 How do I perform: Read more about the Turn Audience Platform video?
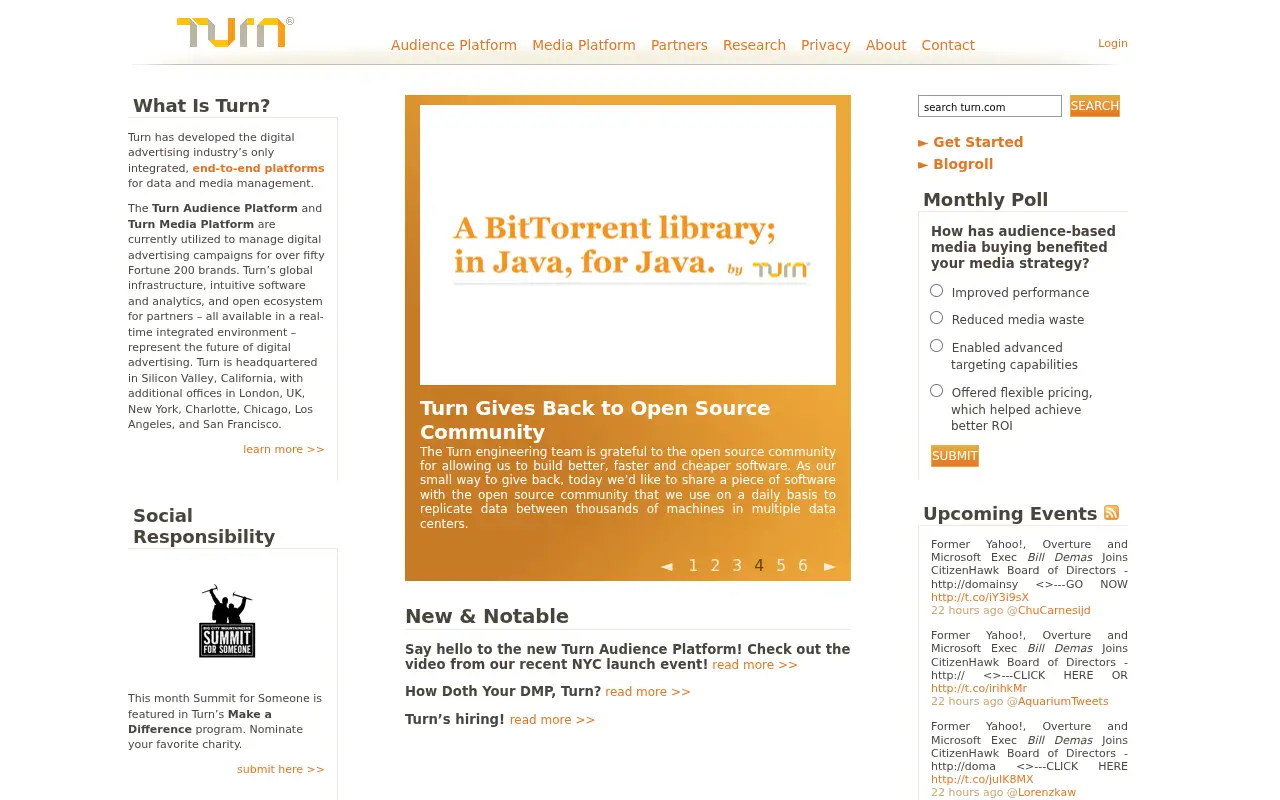coord(755,665)
